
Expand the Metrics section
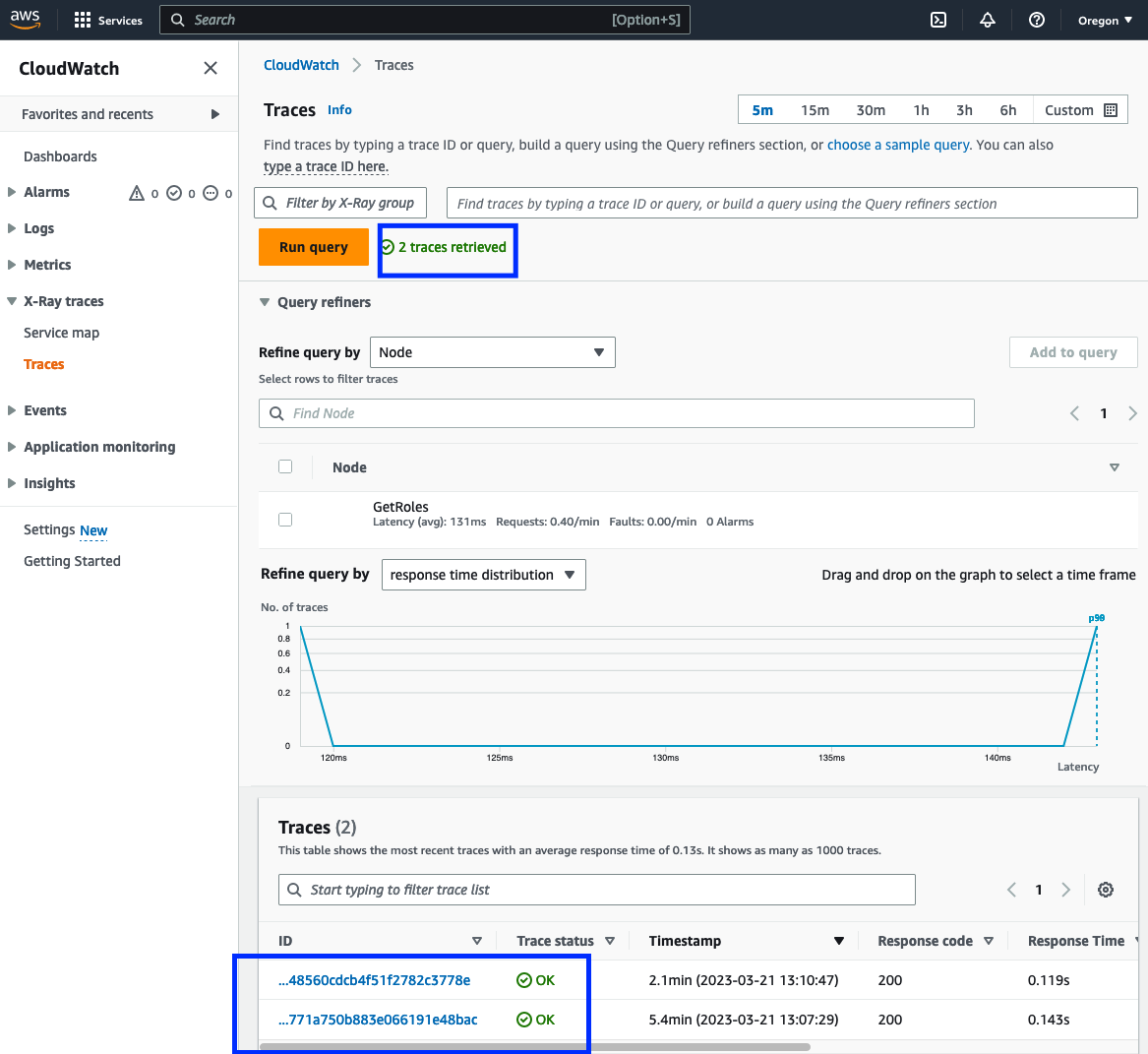12,265
